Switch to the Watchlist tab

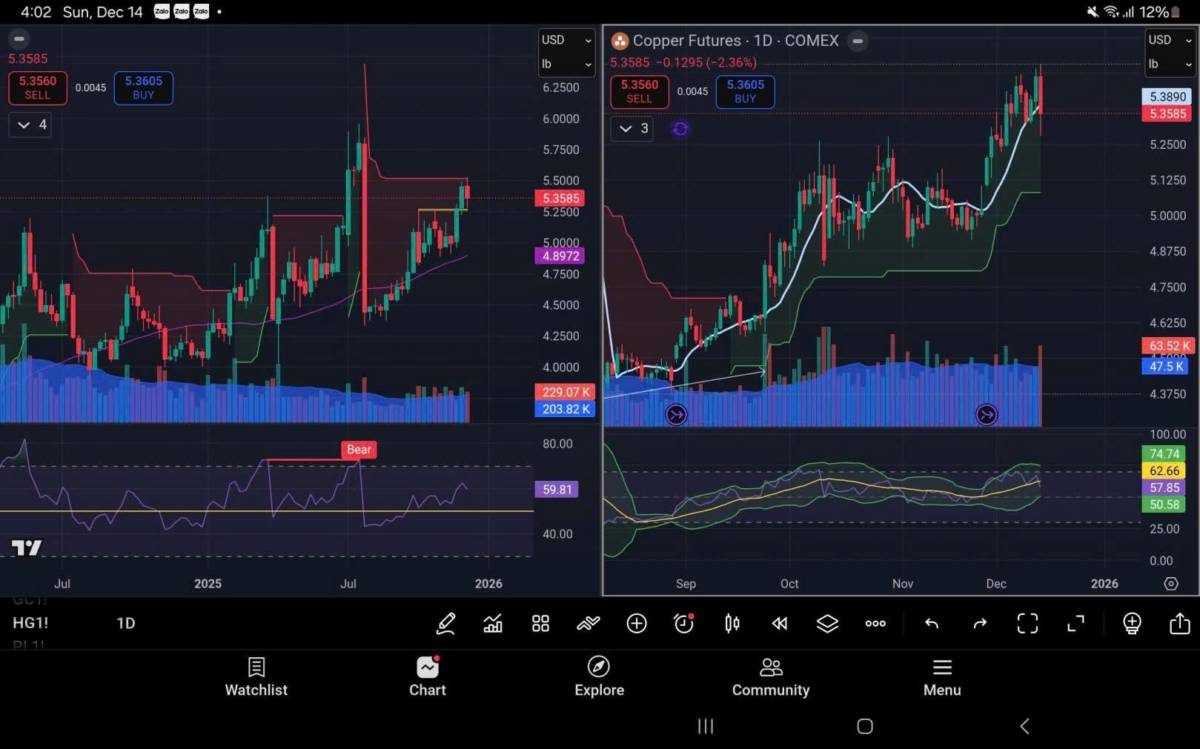256,677
